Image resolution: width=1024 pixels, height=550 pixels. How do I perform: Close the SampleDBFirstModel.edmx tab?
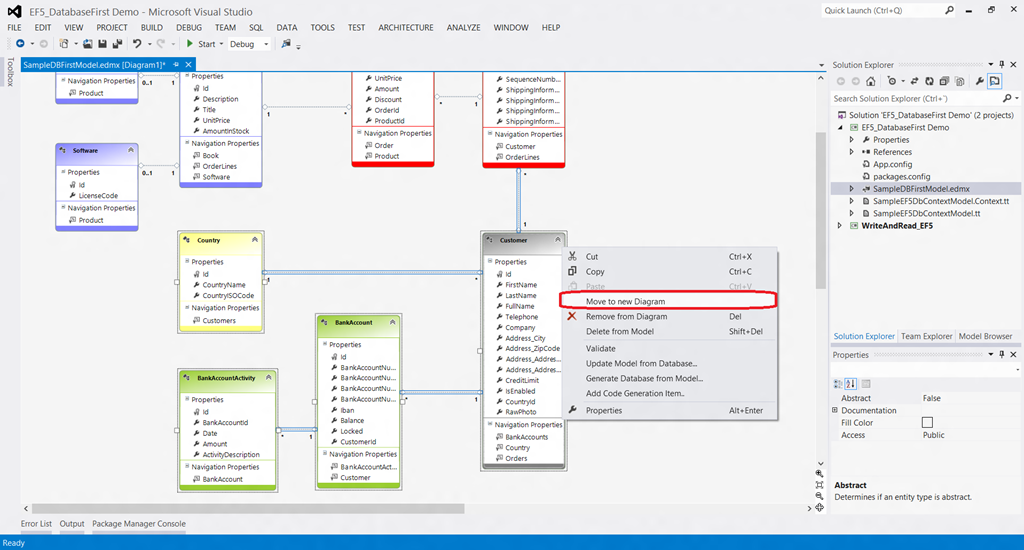click(x=188, y=65)
